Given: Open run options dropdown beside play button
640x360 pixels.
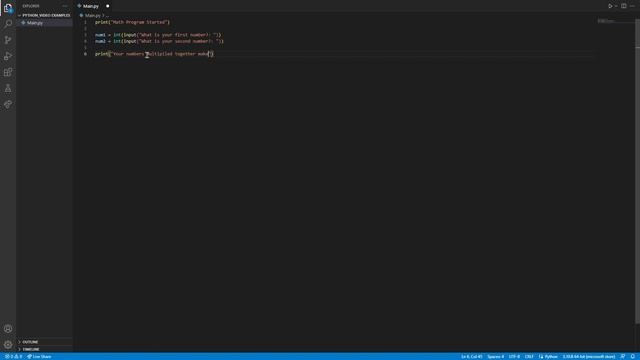Looking at the screenshot, I should (616, 6).
